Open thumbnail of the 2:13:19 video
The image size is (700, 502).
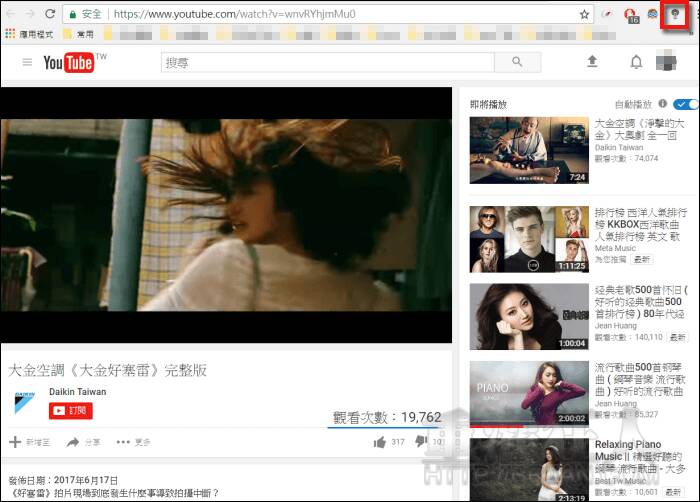pos(529,469)
